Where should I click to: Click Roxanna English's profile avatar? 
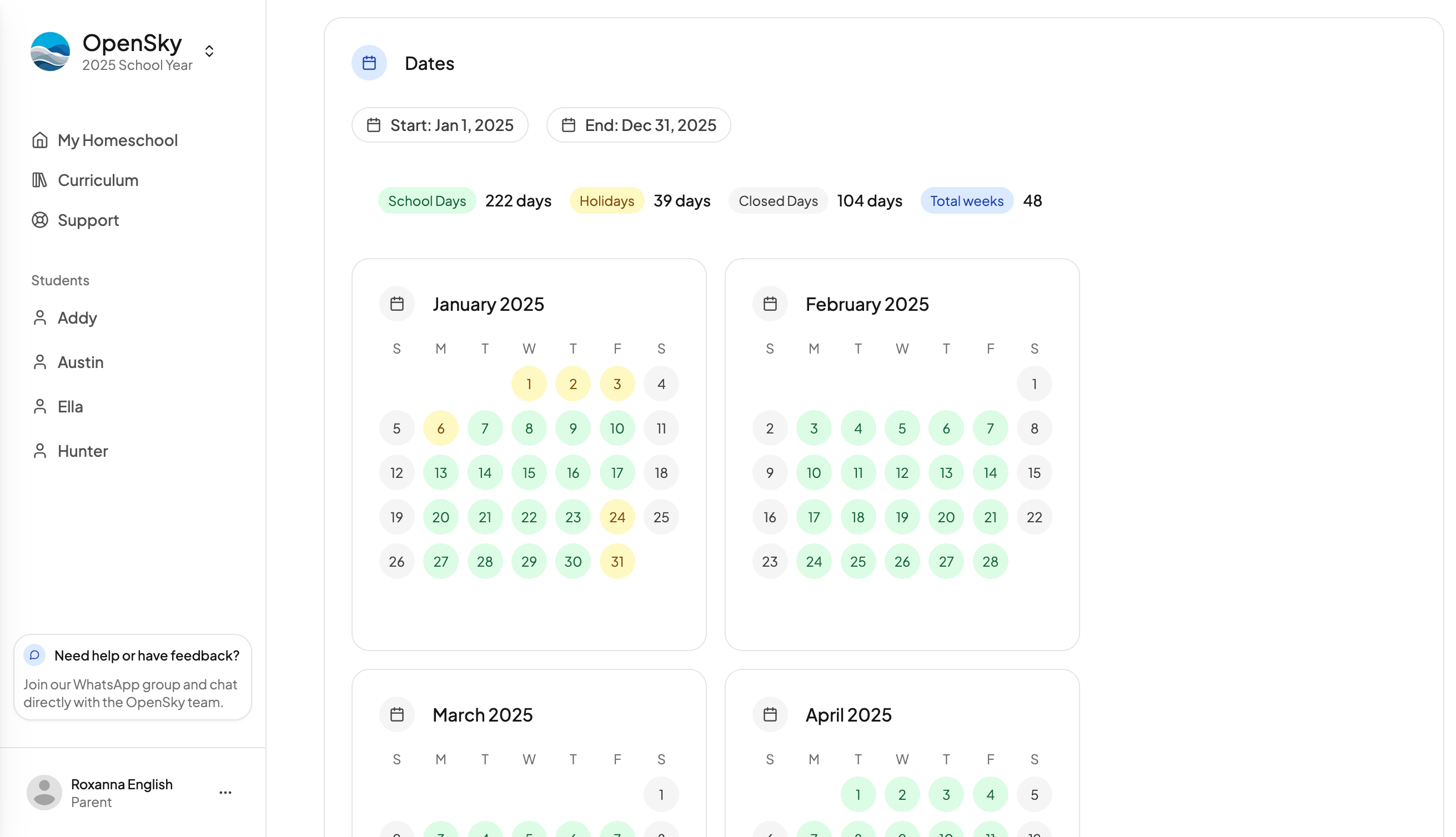[44, 792]
